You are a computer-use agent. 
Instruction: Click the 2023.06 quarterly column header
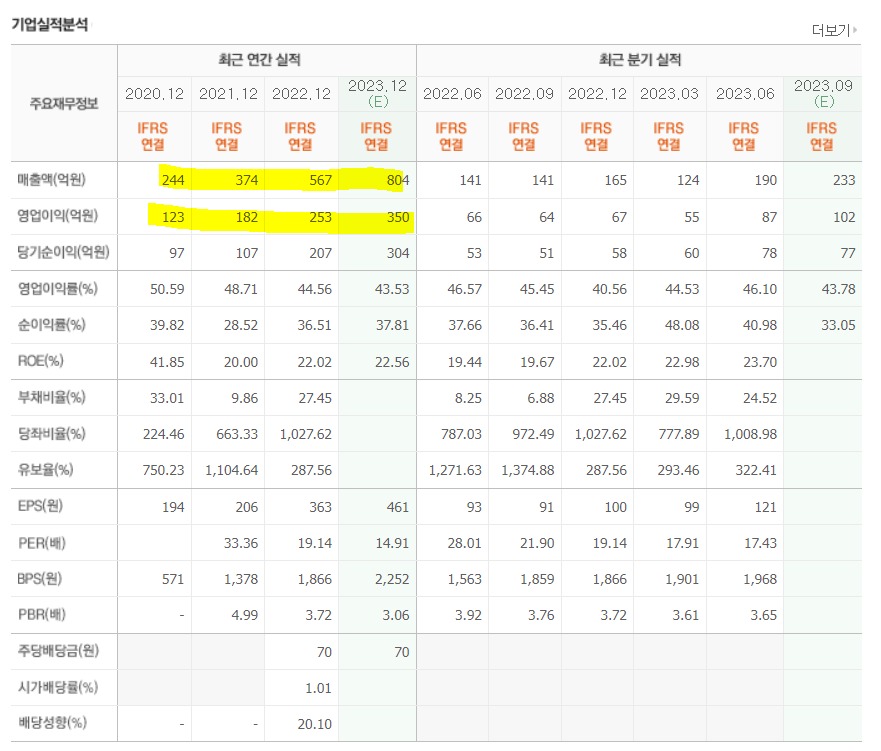[745, 94]
